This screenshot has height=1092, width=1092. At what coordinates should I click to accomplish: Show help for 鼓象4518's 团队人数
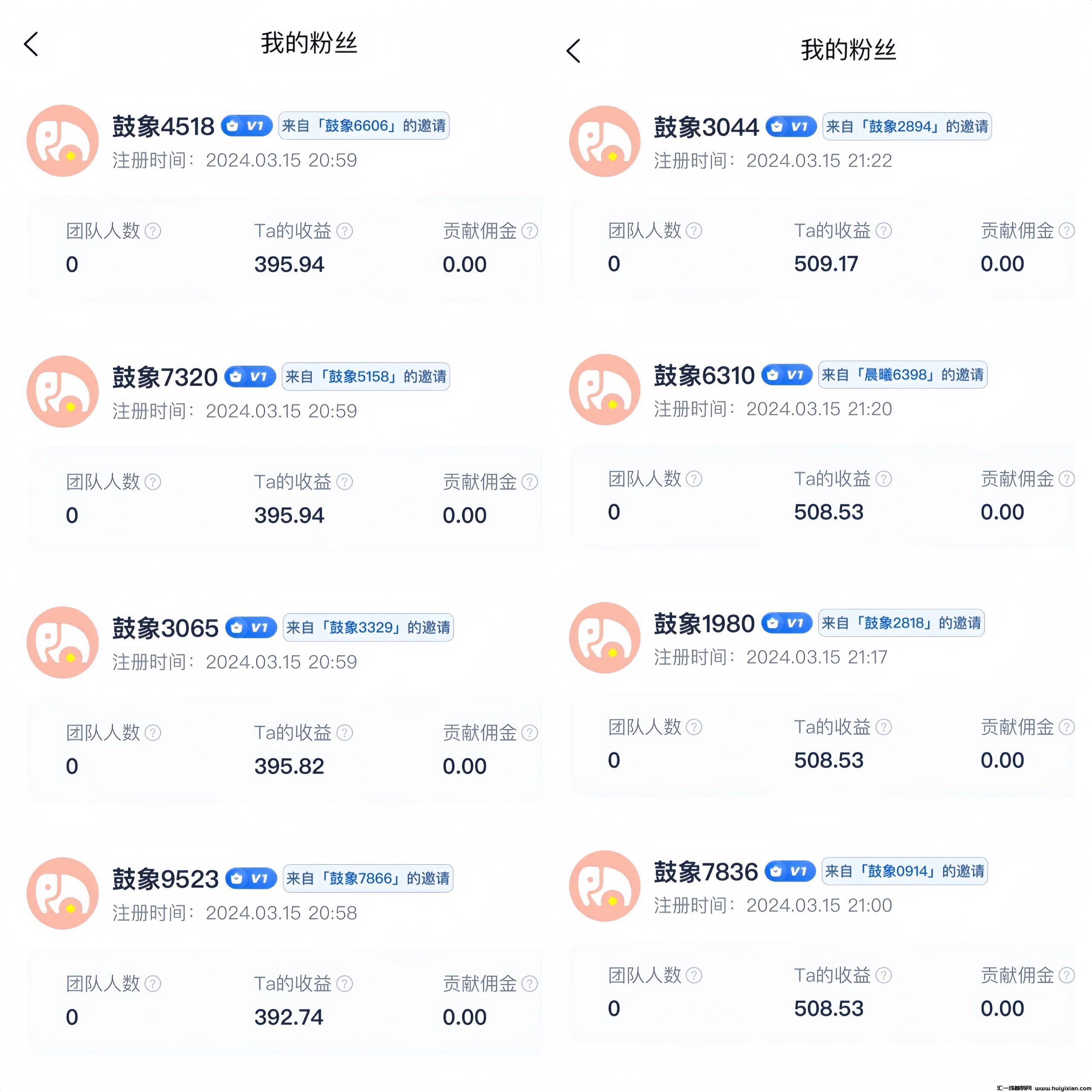(x=153, y=231)
